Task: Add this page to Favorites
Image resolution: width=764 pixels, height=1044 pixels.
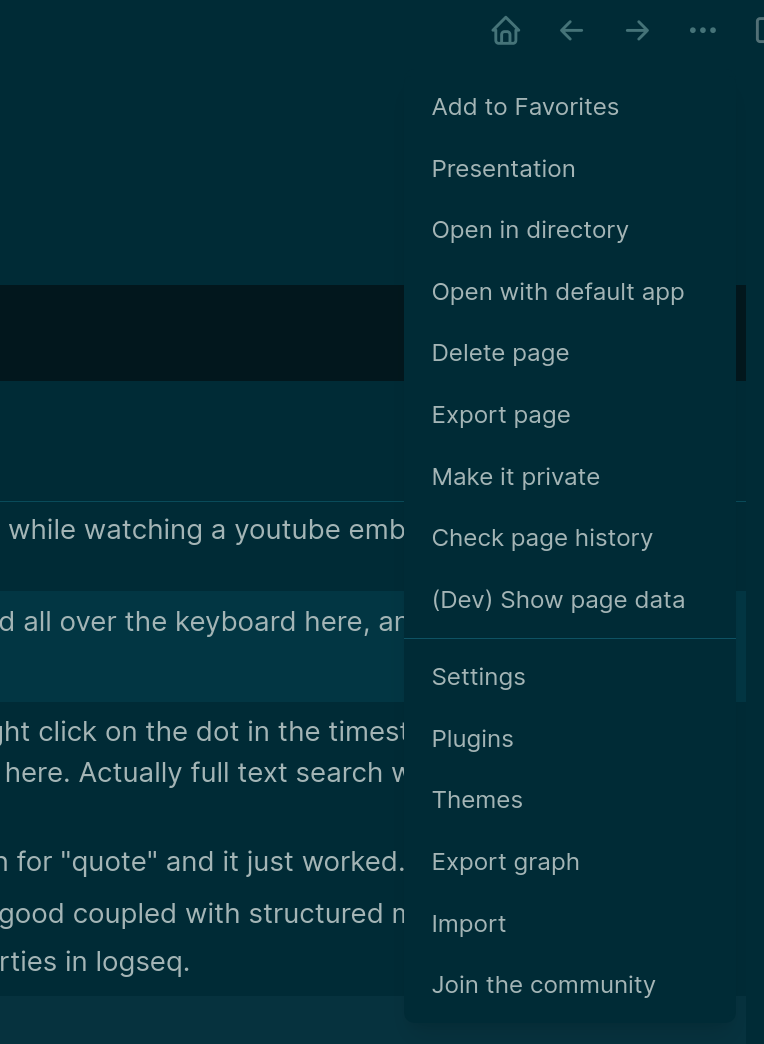Action: (x=525, y=107)
